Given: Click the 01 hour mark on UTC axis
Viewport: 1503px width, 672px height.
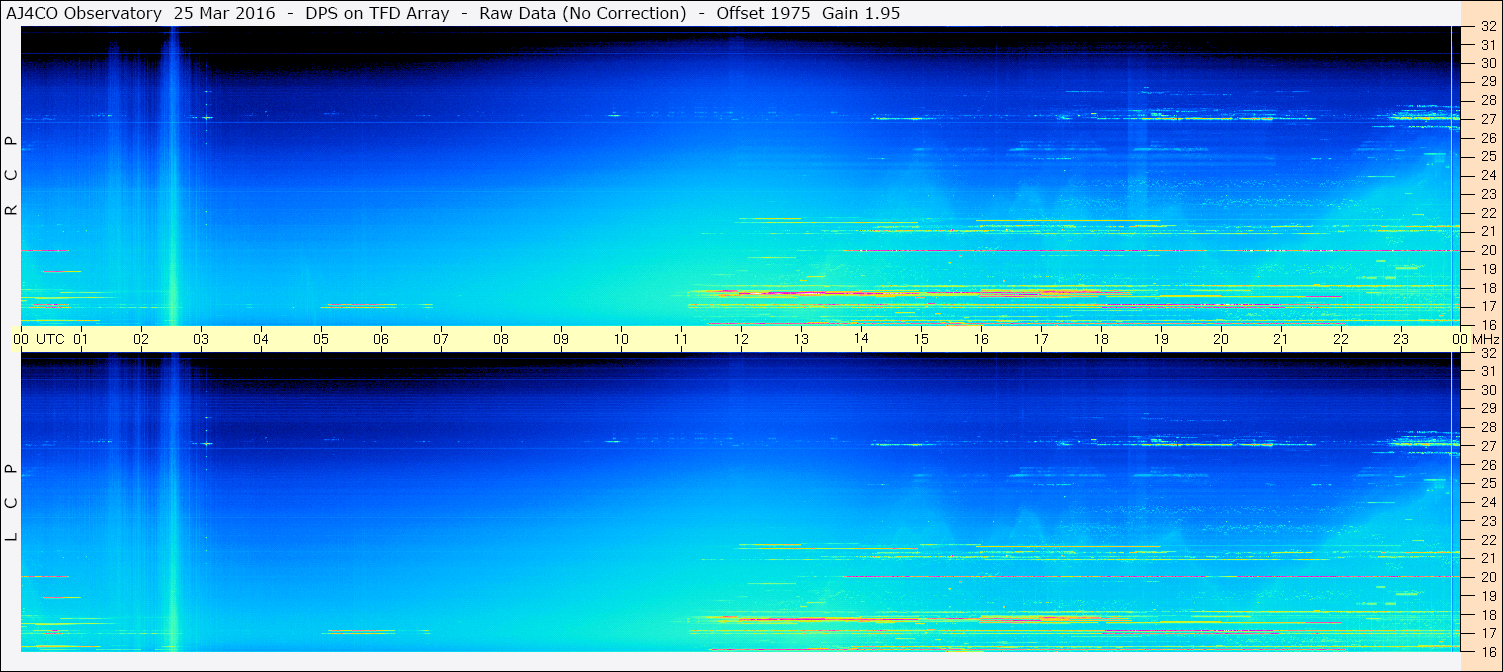Looking at the screenshot, I should [x=81, y=339].
